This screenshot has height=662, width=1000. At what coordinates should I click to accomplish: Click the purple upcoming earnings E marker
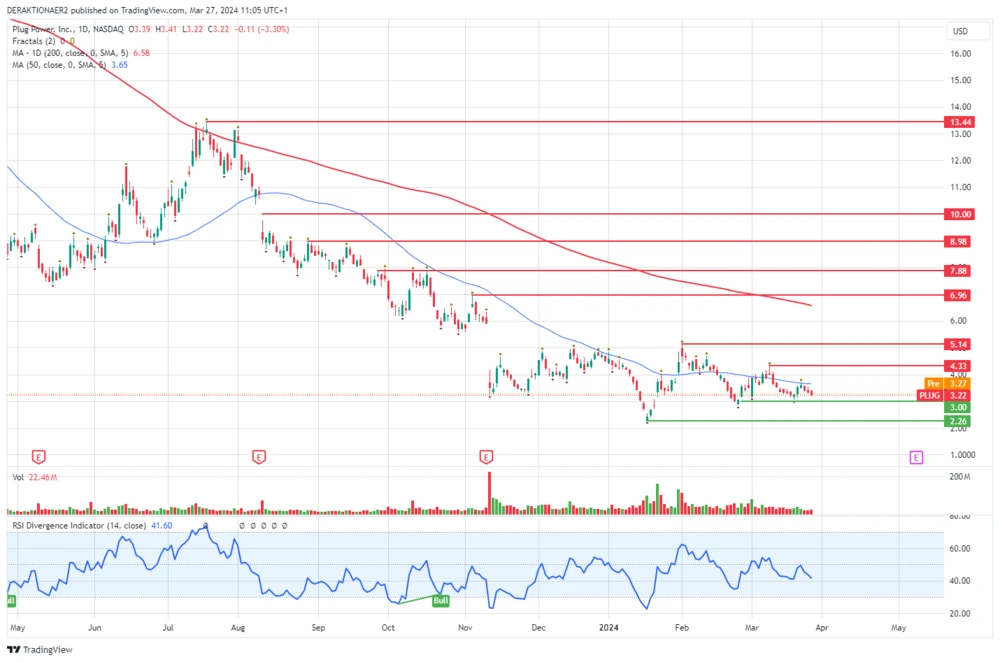915,457
